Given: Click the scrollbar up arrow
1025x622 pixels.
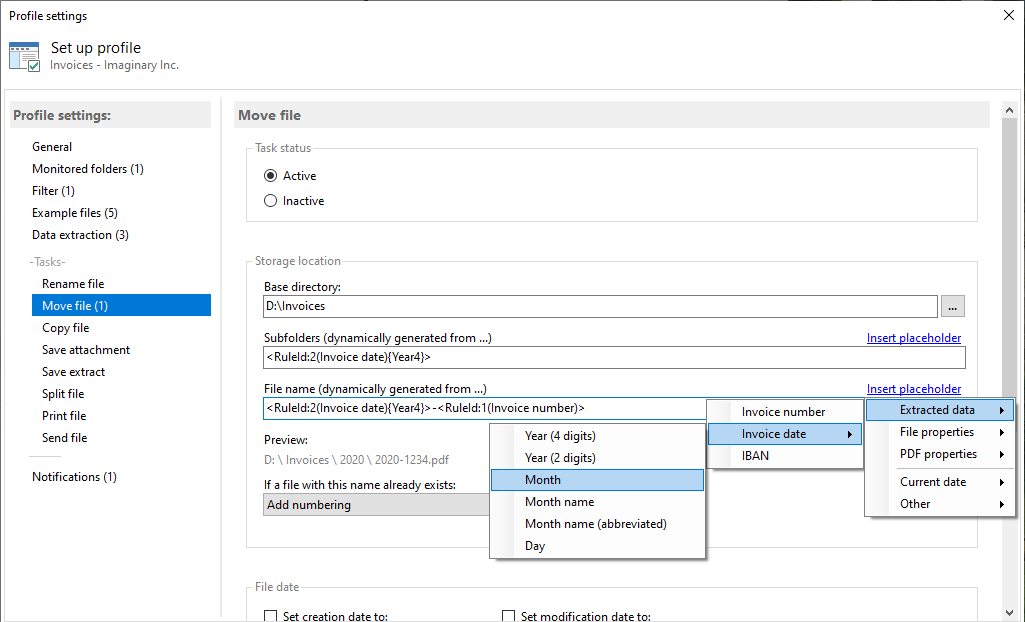Looking at the screenshot, I should pos(1010,109).
